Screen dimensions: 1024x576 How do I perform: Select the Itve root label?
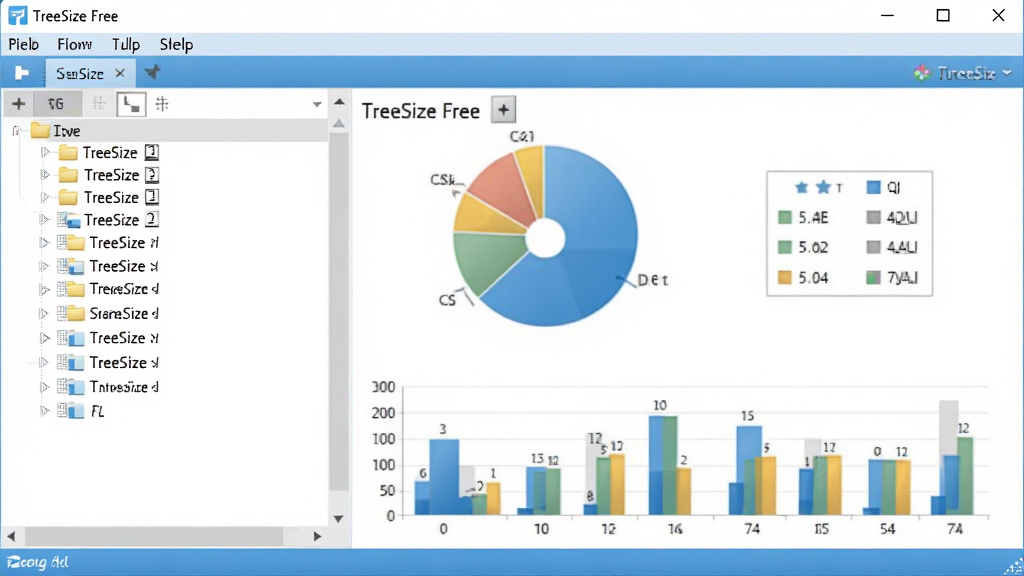[67, 131]
